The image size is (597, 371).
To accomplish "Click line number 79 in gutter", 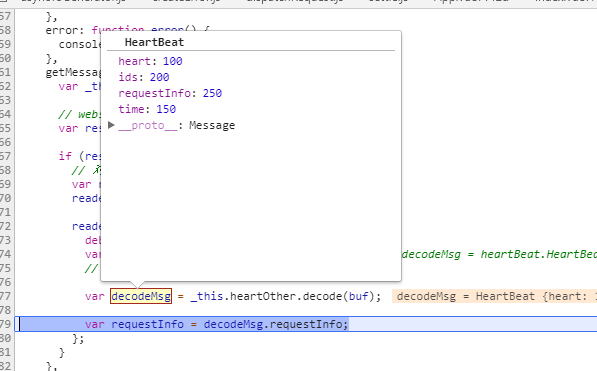I will pyautogui.click(x=5, y=324).
